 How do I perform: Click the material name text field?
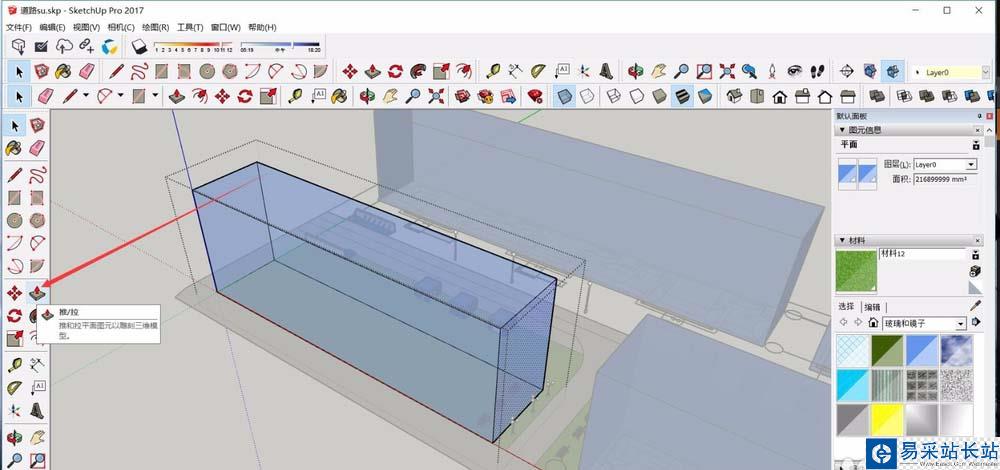pos(920,255)
